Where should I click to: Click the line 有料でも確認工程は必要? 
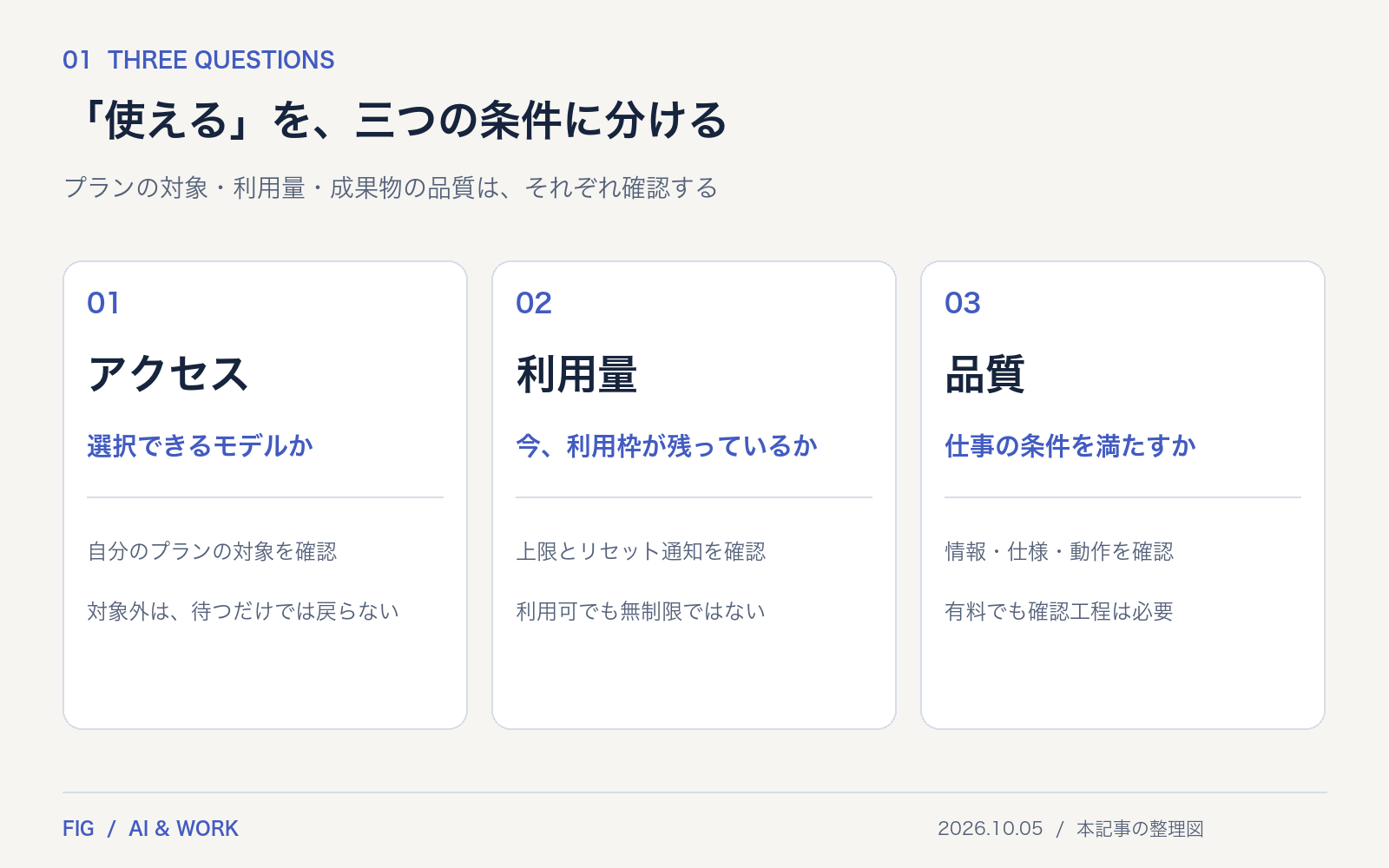1059,611
